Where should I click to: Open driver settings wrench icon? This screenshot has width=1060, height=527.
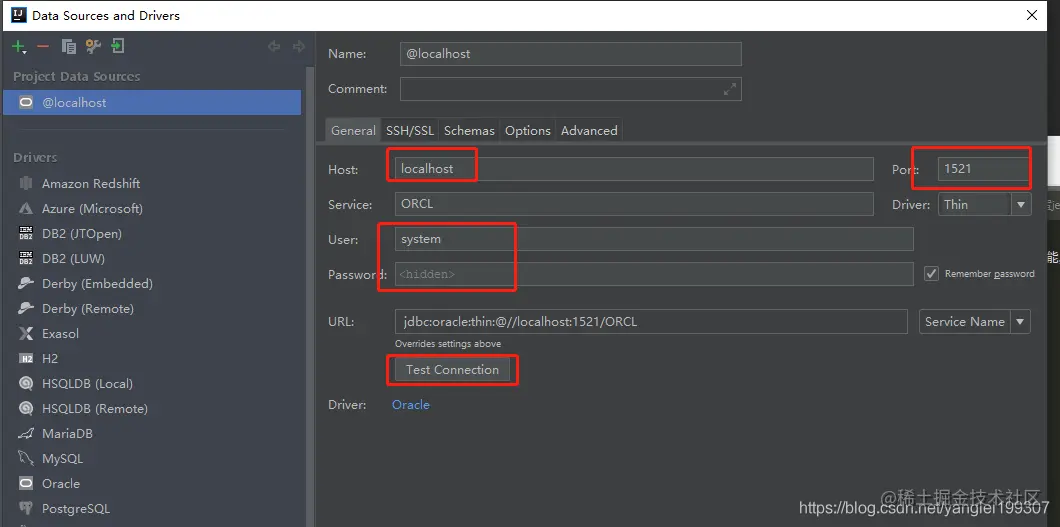click(93, 46)
